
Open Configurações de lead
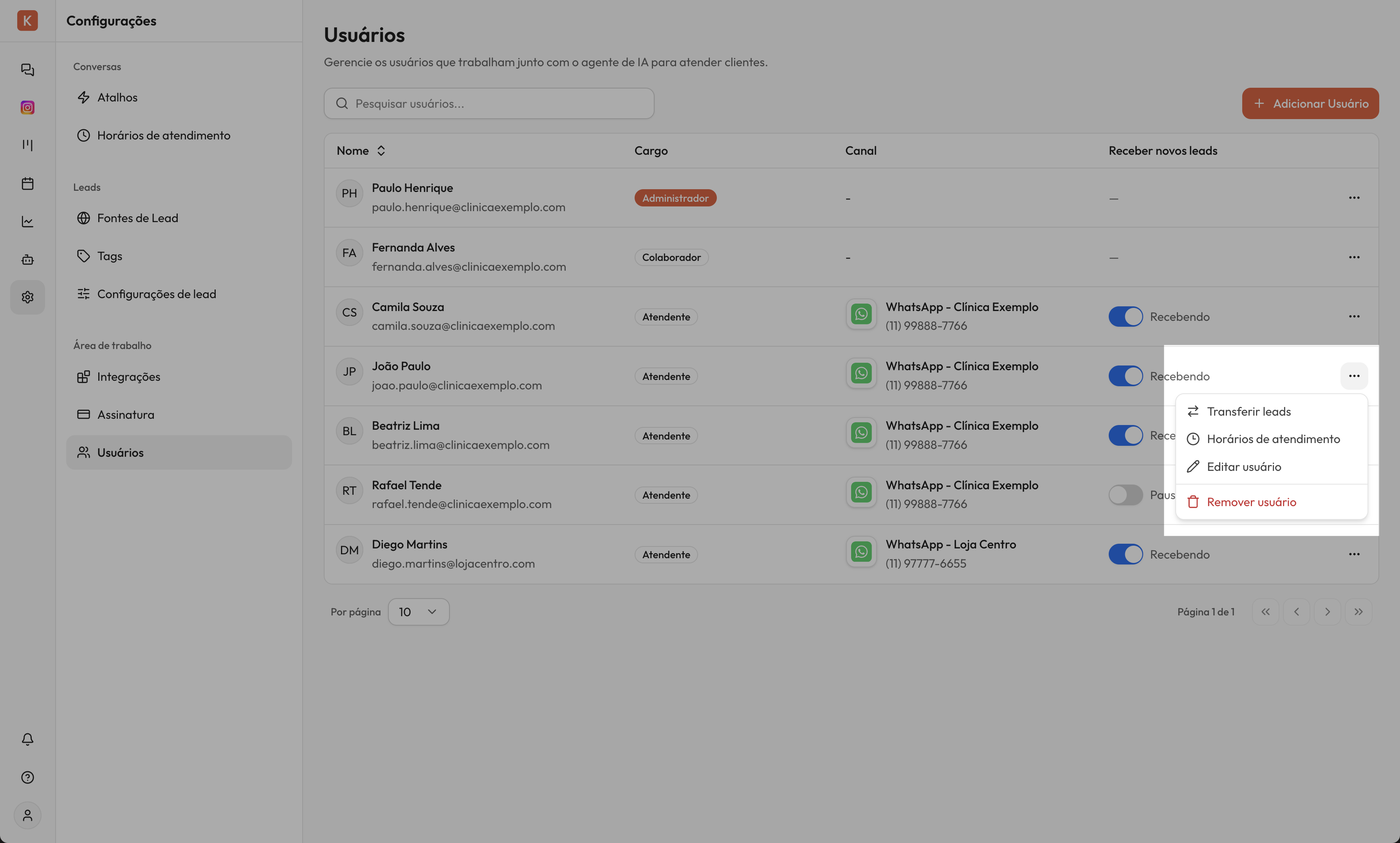[179, 294]
